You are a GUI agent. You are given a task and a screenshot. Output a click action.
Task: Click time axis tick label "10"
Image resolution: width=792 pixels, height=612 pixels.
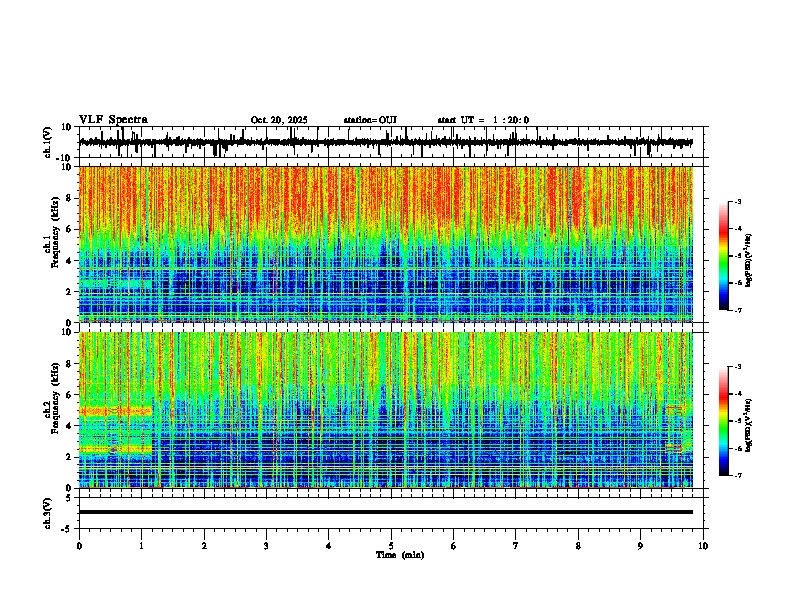tap(703, 546)
